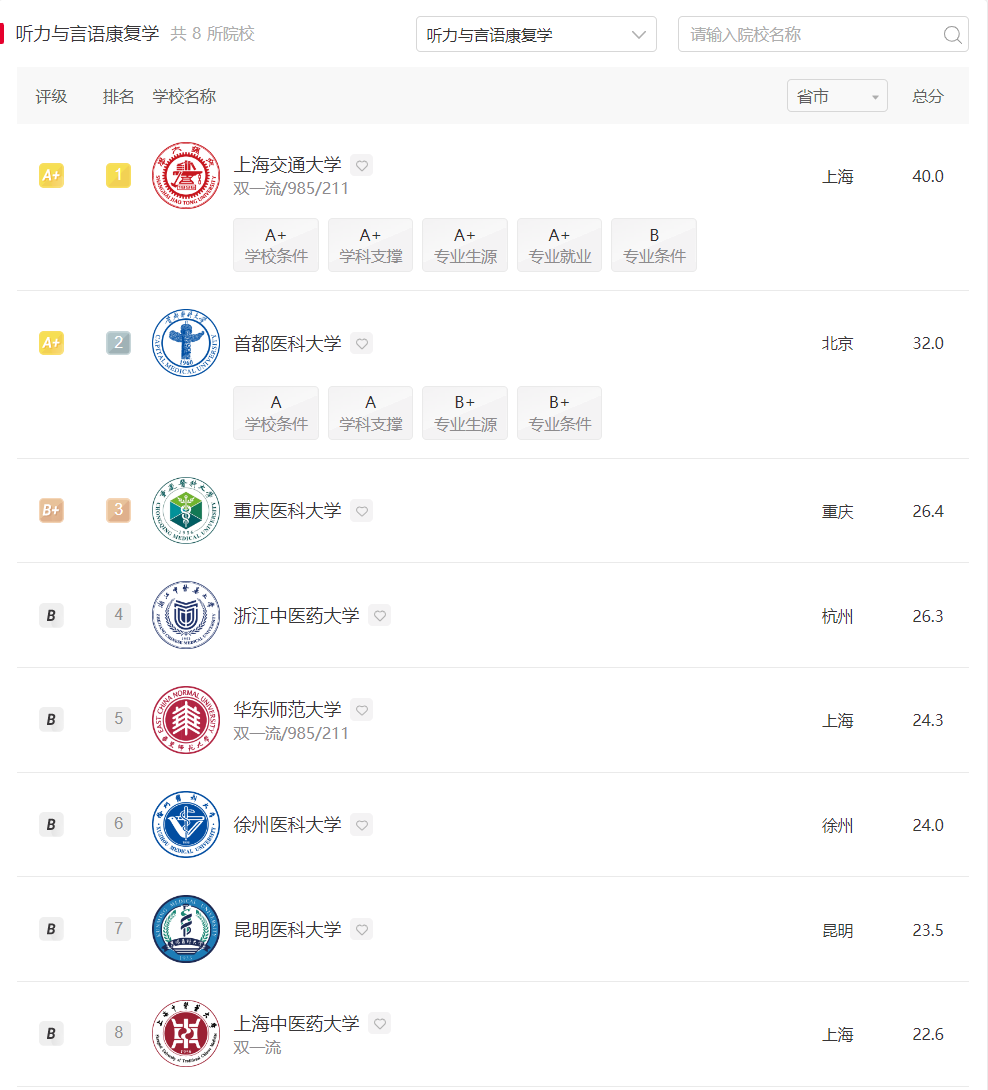Select Kunming Medical University logo
Image resolution: width=988 pixels, height=1090 pixels.
pyautogui.click(x=186, y=929)
